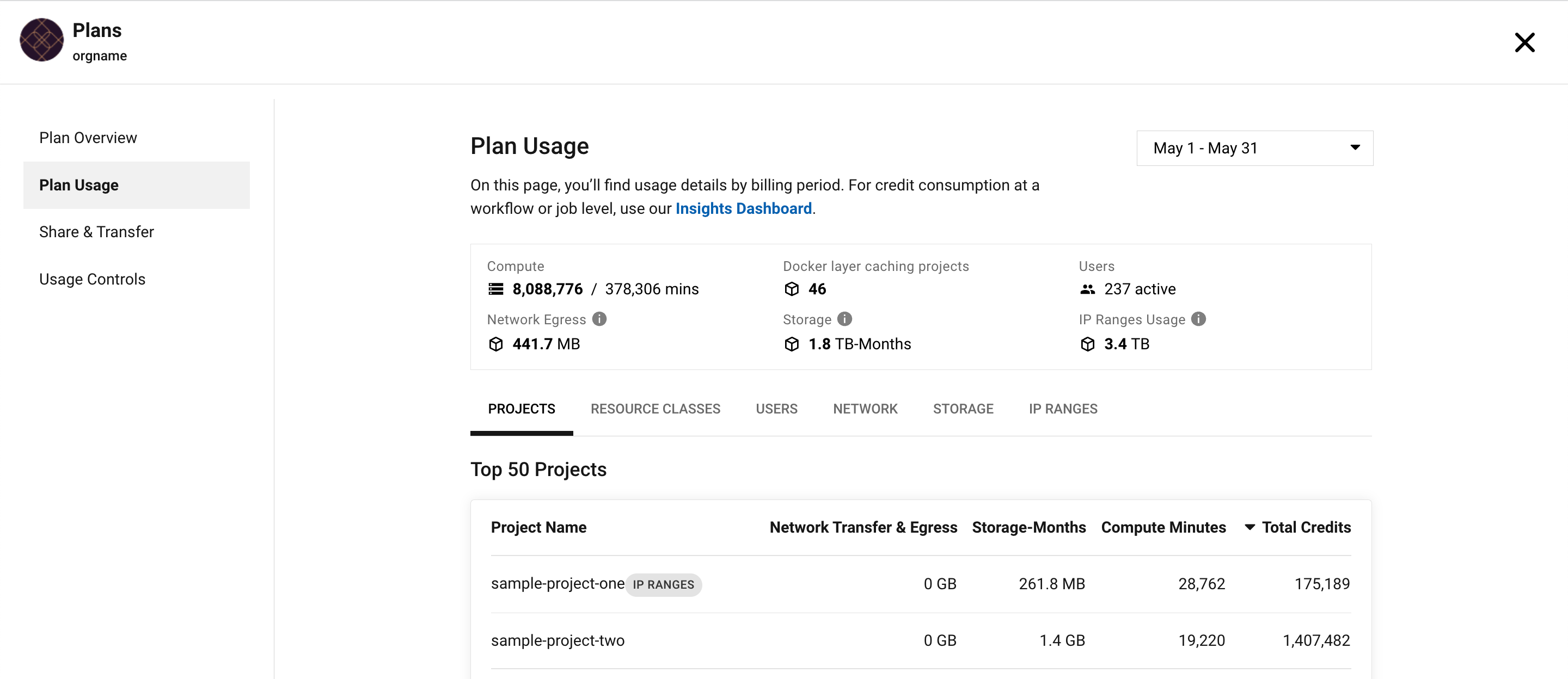Select Plan Usage in the sidebar
This screenshot has width=1568, height=679.
(x=136, y=185)
